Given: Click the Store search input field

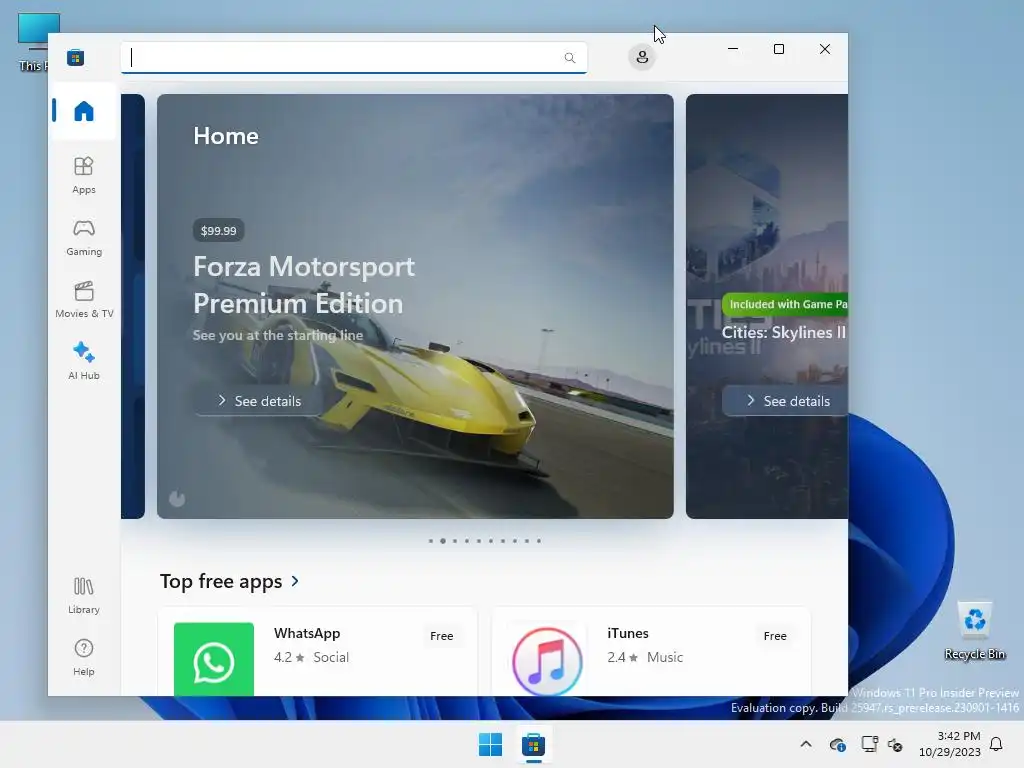Looking at the screenshot, I should 354,57.
